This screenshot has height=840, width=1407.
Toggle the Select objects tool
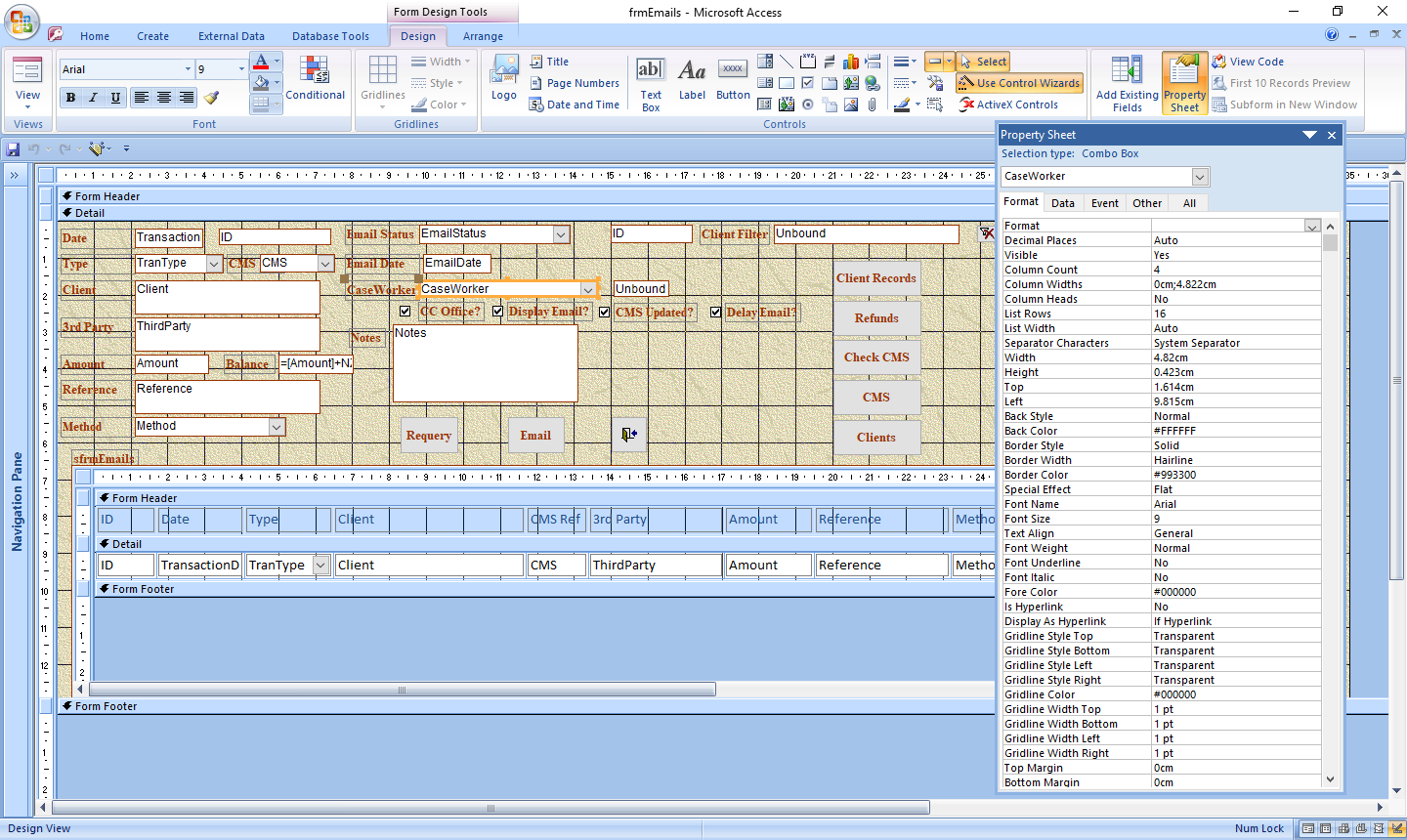pyautogui.click(x=983, y=62)
